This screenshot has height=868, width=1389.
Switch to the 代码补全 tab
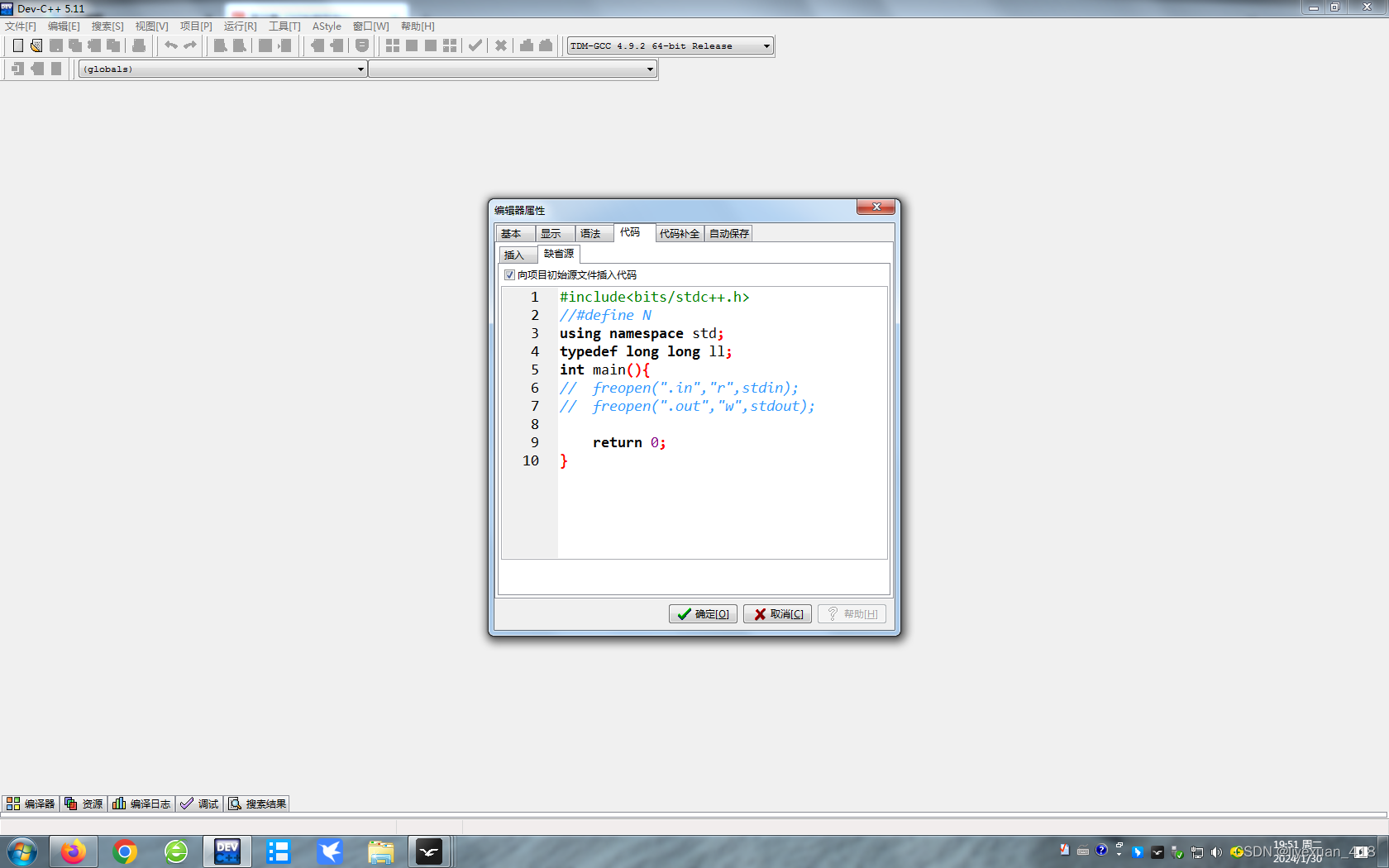coord(678,233)
